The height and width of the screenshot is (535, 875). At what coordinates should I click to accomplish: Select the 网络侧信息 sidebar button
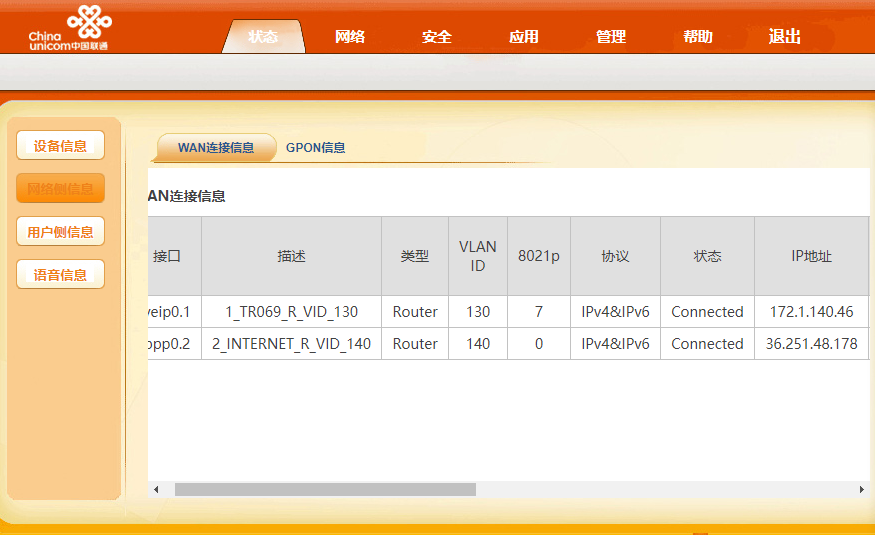click(x=60, y=189)
